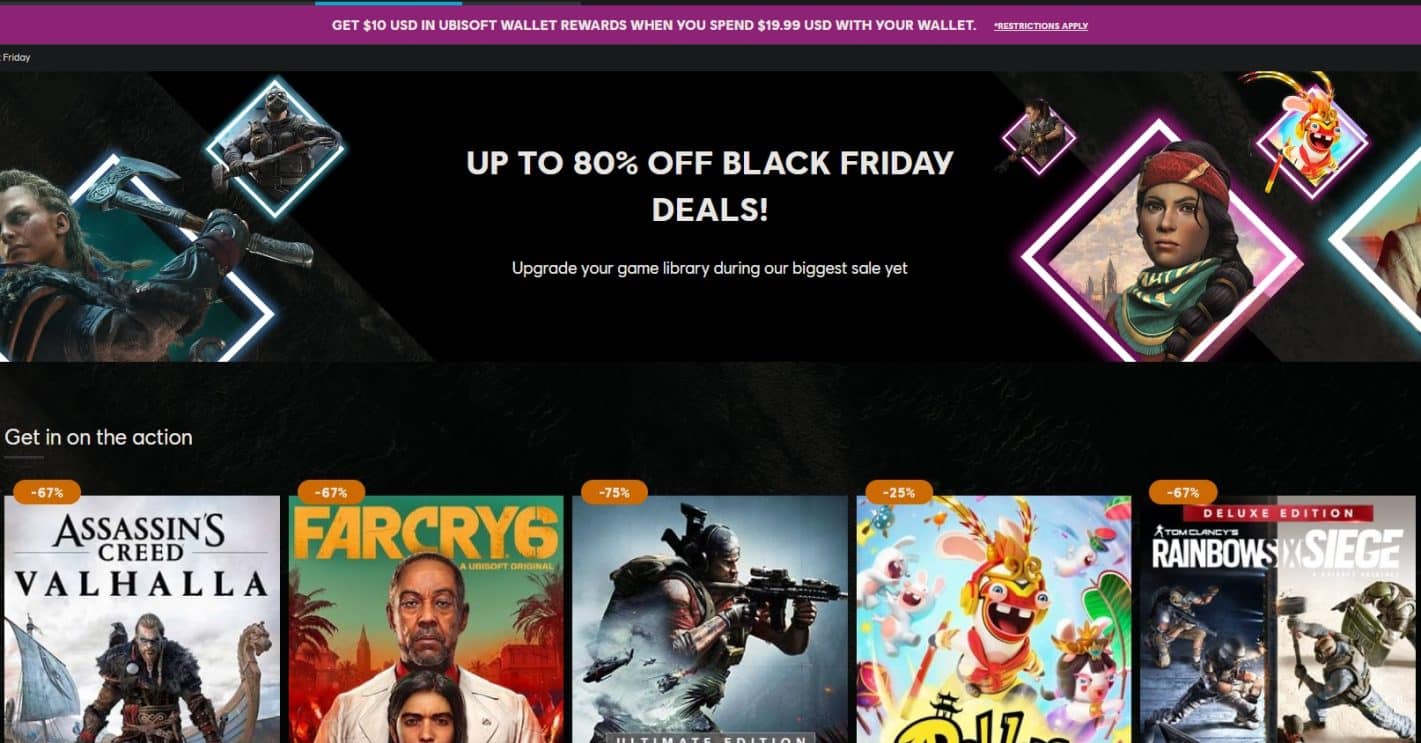Select the Ghost Recon Ultimate Edition cover
The image size is (1421, 743).
pos(710,619)
